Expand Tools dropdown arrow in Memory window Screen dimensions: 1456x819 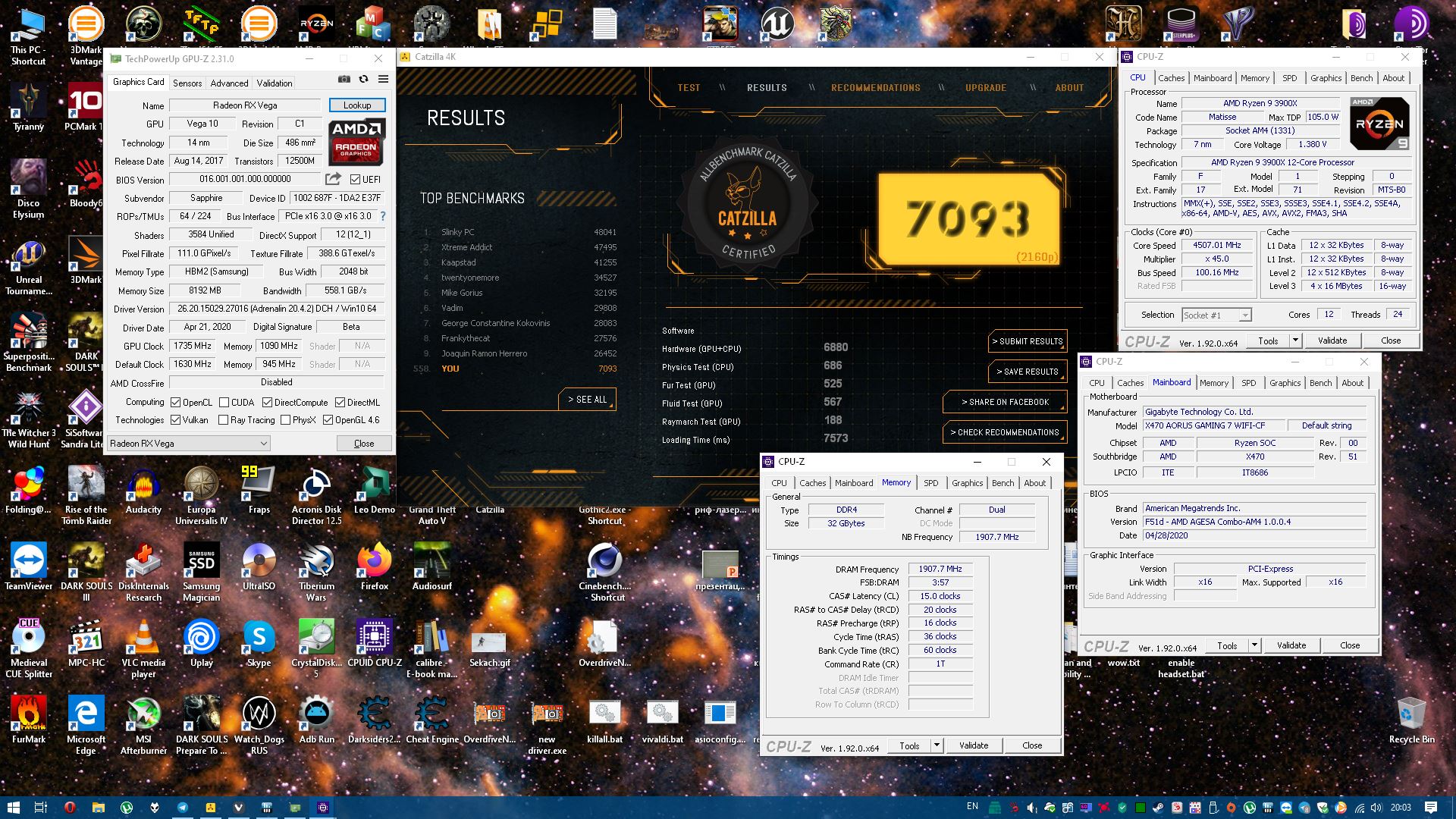pyautogui.click(x=937, y=745)
